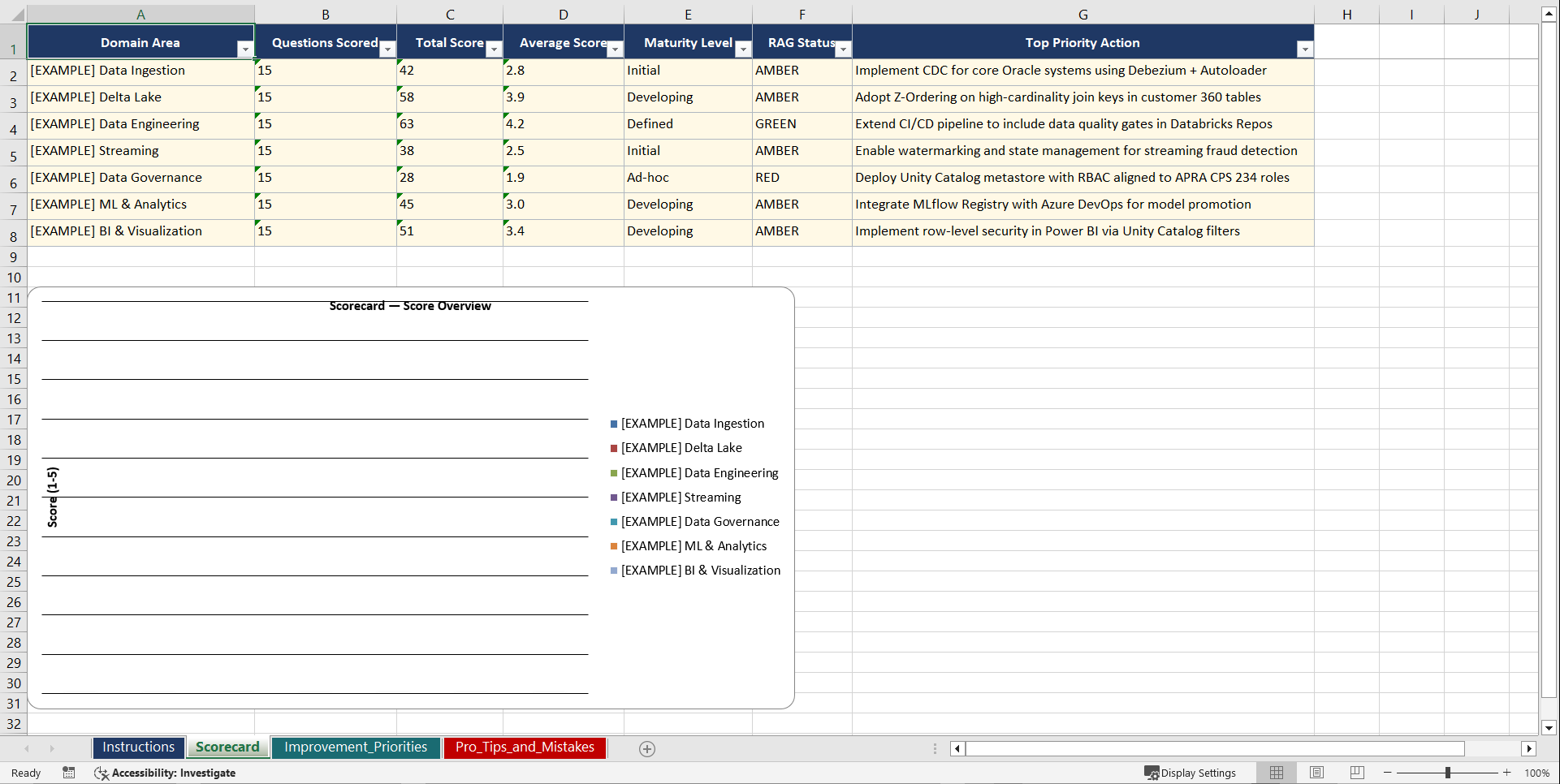Click the vertical scrollbar down arrow
This screenshot has height=784, width=1560.
[x=1549, y=729]
